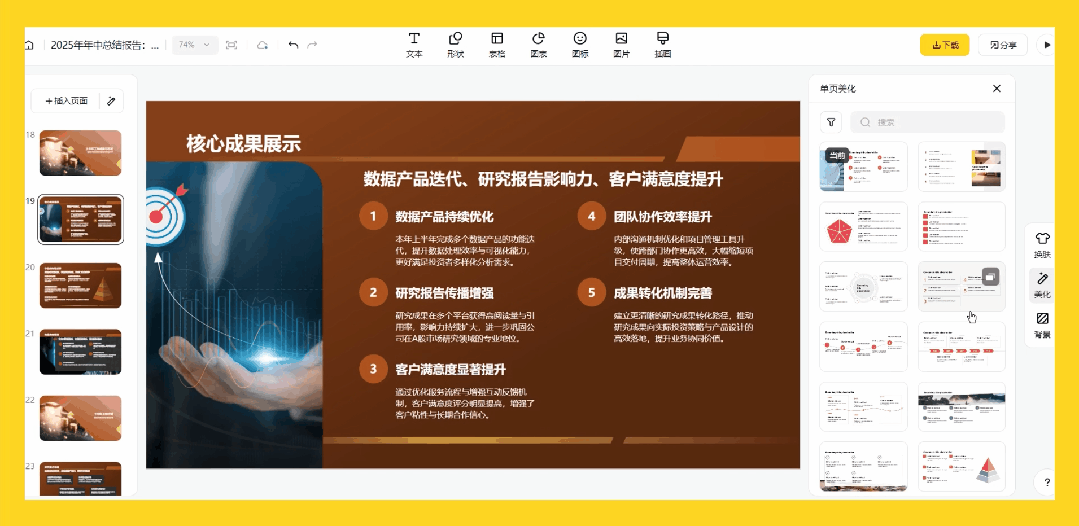Undo the last action
Screen dimensions: 1079x526
(x=293, y=45)
